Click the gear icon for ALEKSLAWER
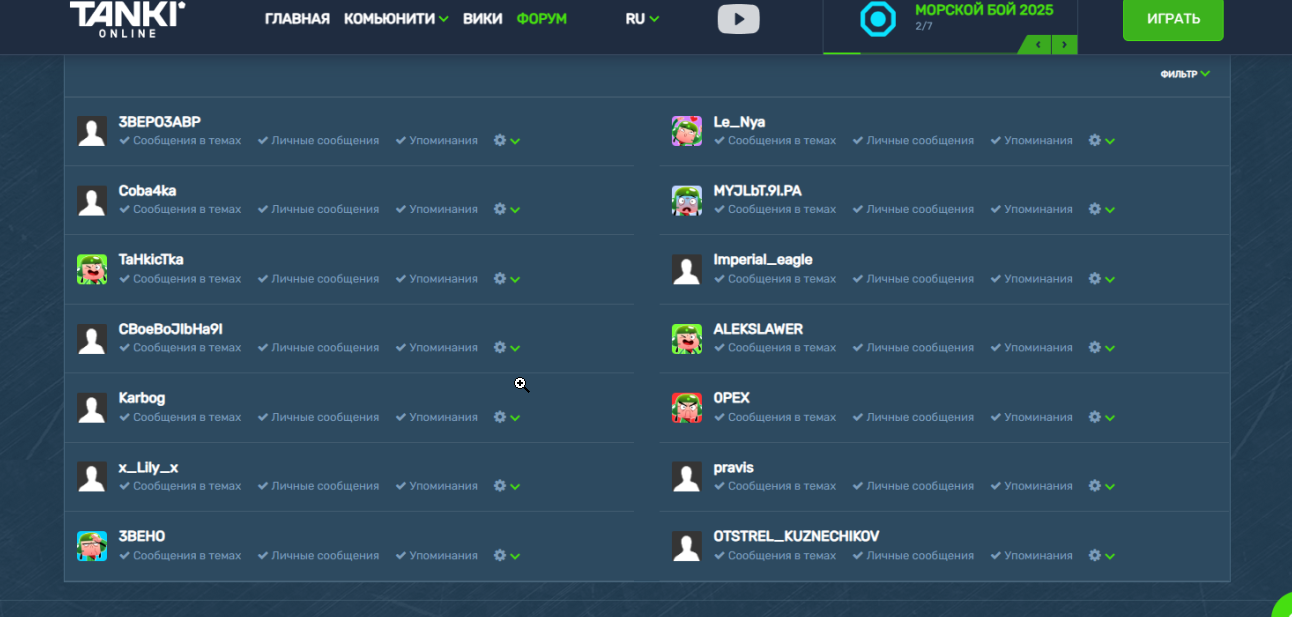 tap(1095, 347)
